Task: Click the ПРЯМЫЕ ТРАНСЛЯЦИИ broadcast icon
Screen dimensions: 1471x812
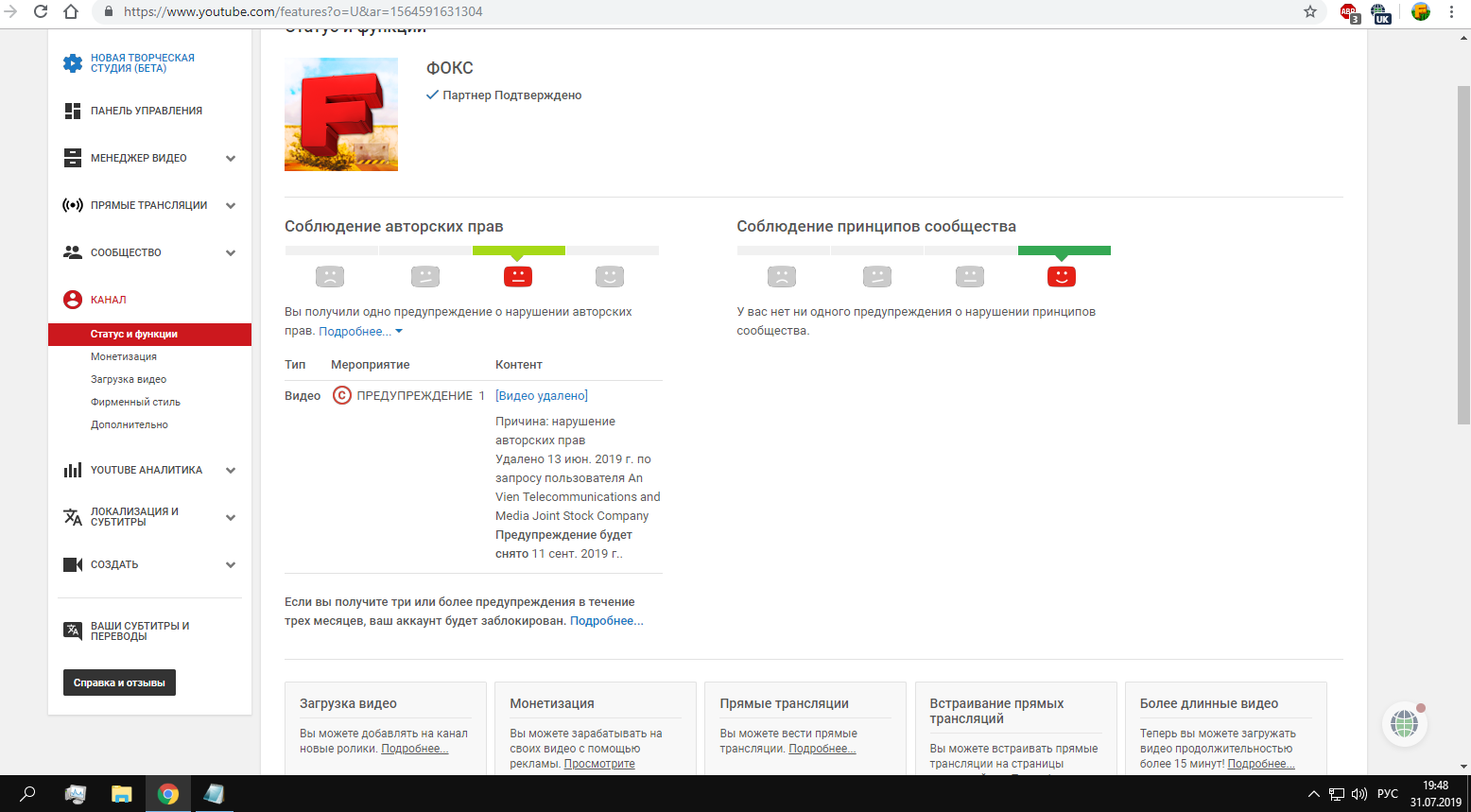Action: (73, 205)
